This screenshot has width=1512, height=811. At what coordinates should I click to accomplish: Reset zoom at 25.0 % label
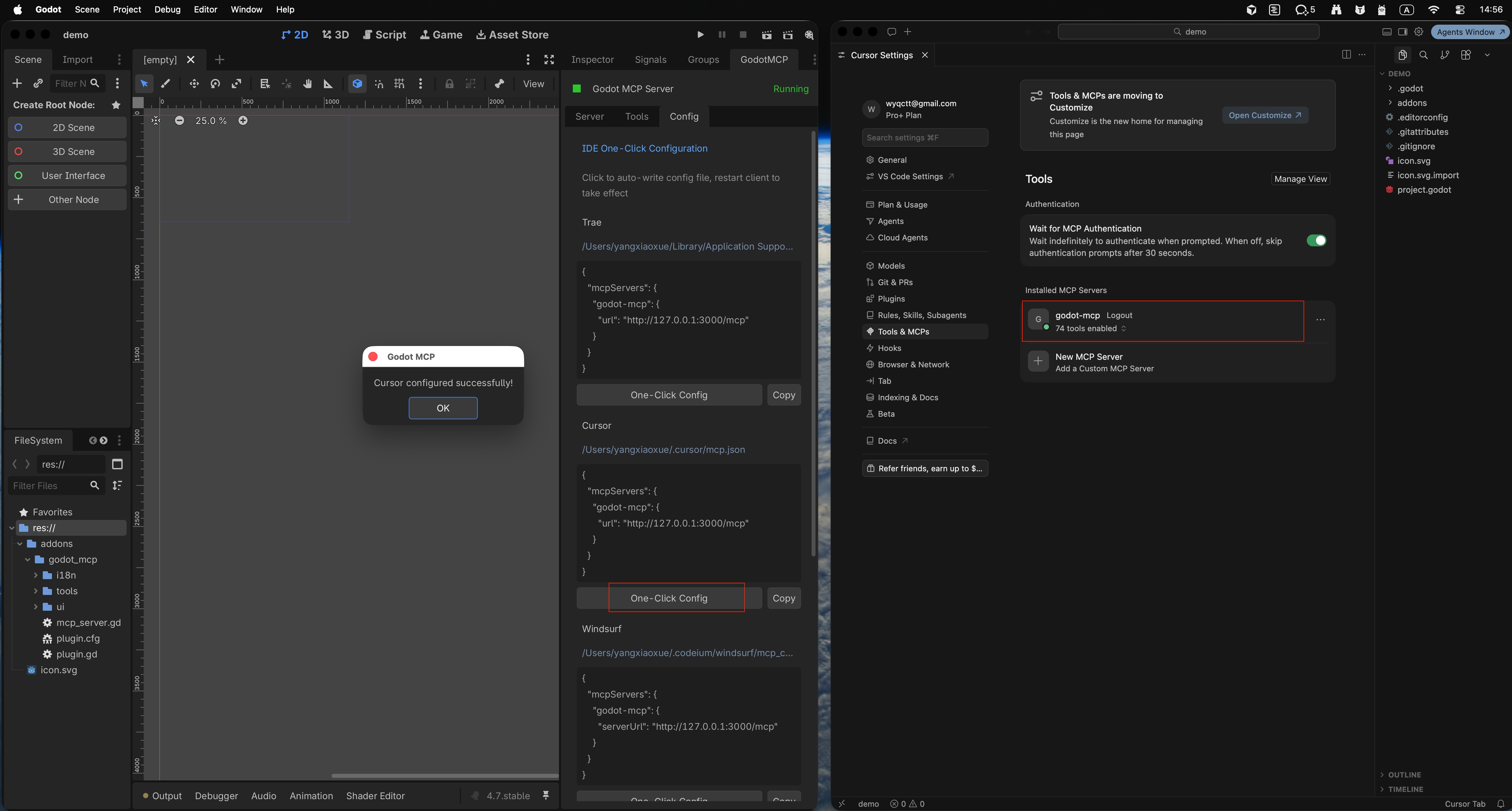(211, 120)
